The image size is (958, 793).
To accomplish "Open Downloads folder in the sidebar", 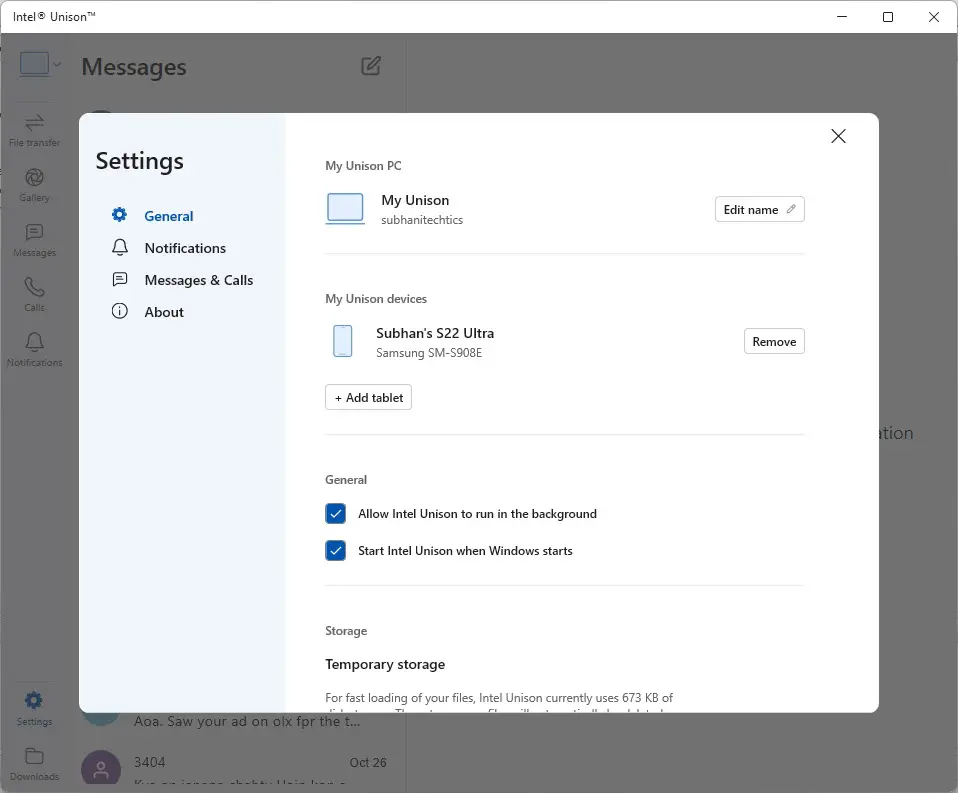I will click(34, 764).
